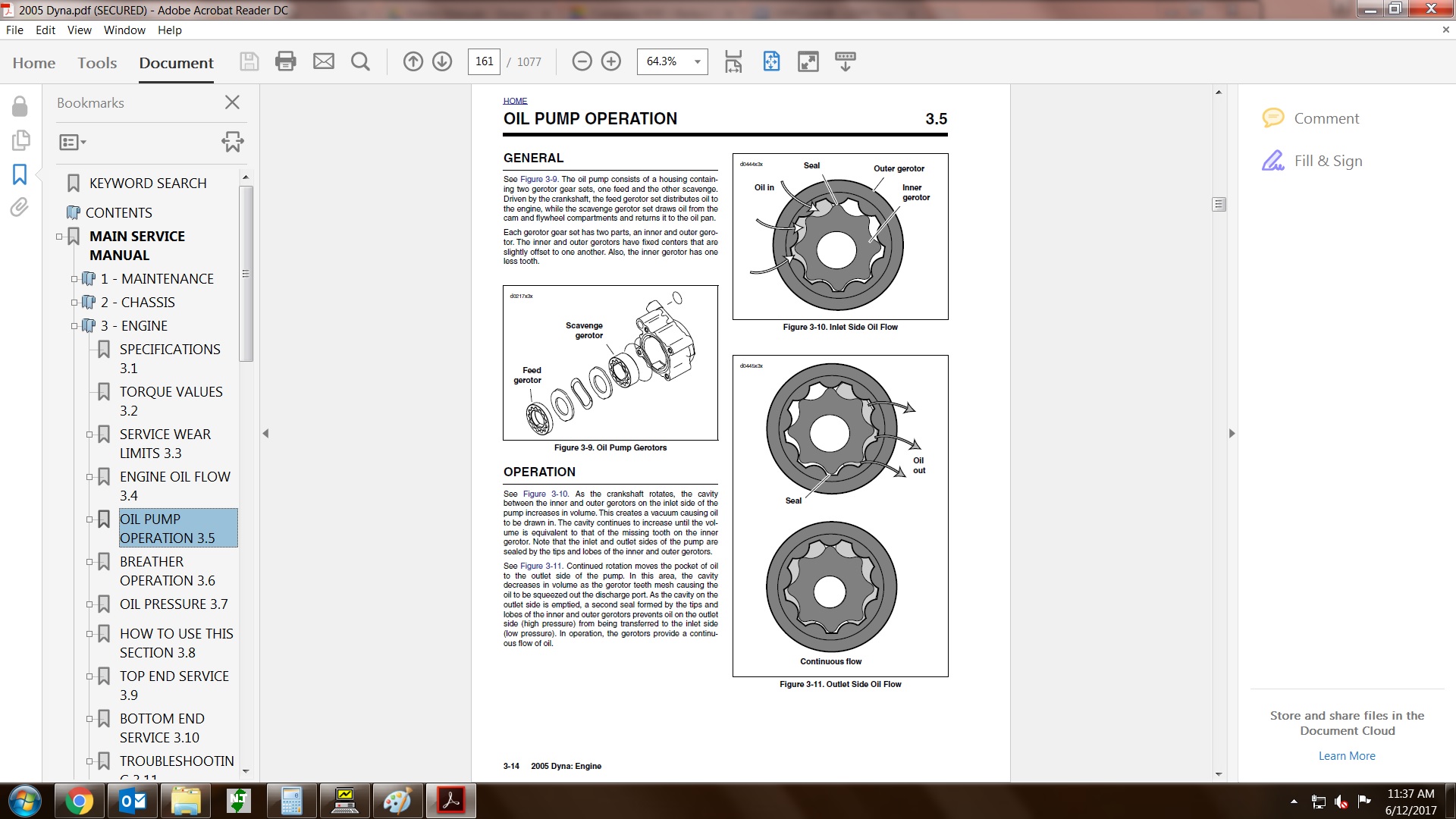
Task: Open bookmark options dropdown menu
Action: point(73,142)
